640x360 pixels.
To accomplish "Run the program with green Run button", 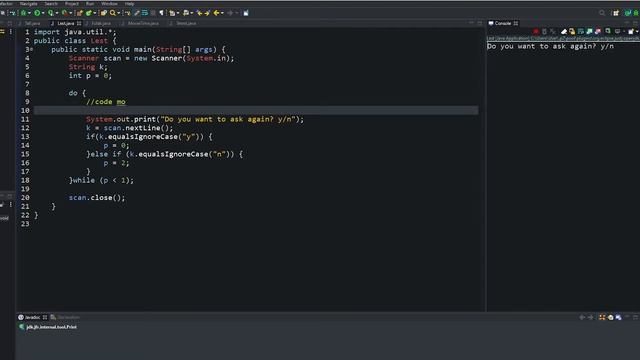I will [37, 13].
